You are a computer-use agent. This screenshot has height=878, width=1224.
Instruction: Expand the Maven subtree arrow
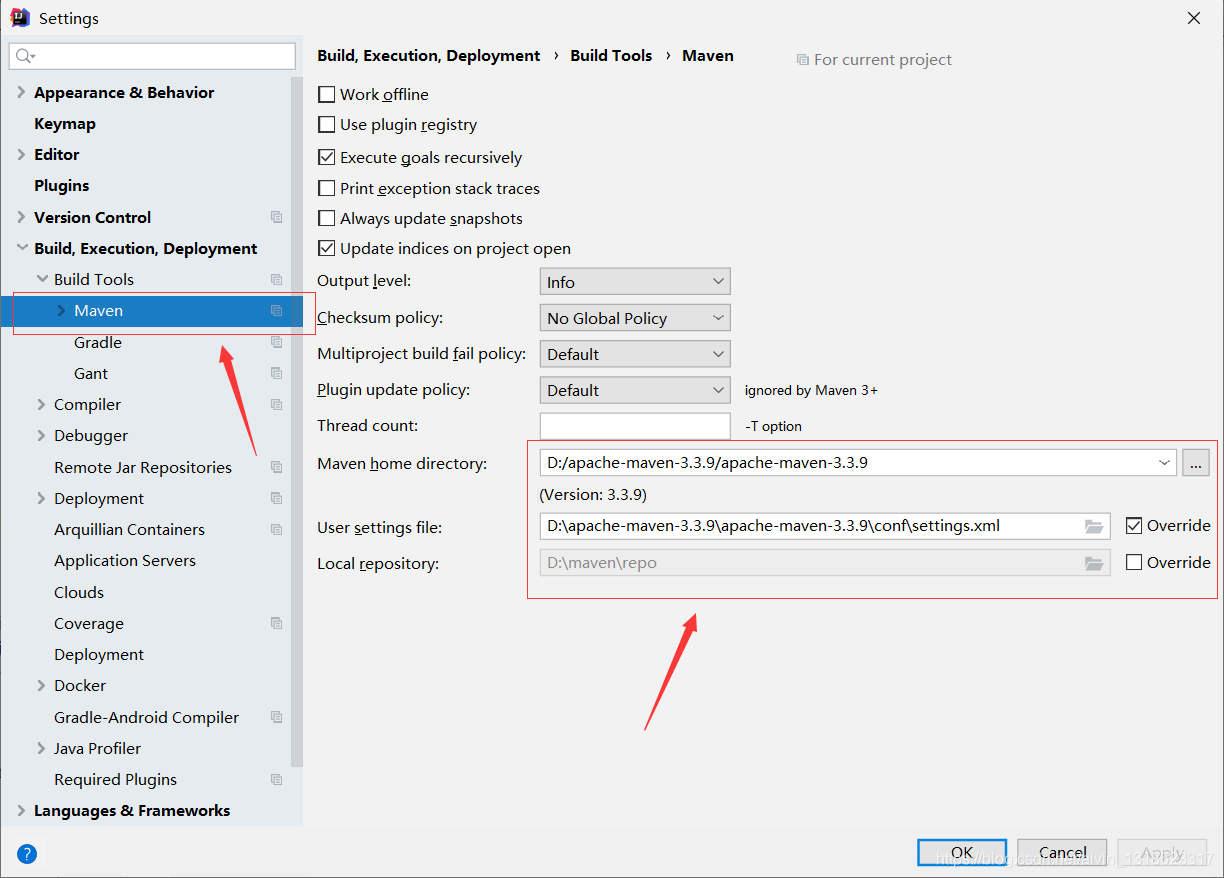click(x=61, y=311)
